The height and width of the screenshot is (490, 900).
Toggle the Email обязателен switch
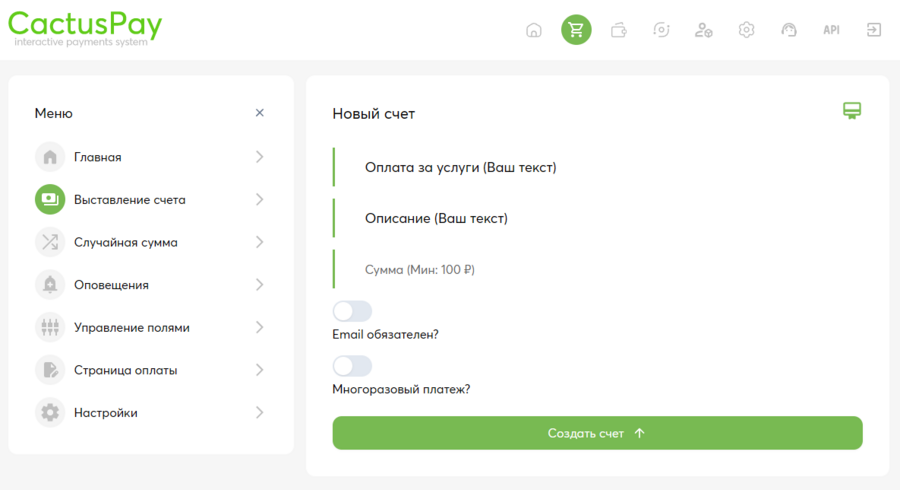tap(352, 312)
